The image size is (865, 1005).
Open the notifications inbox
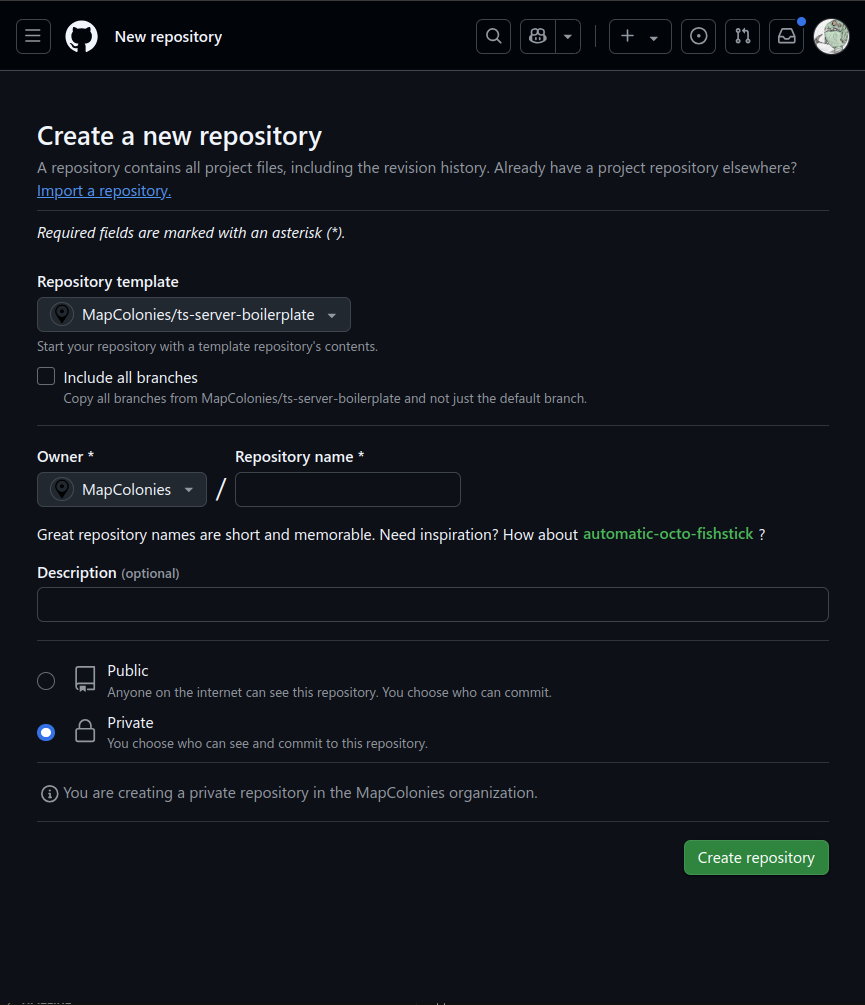[786, 36]
